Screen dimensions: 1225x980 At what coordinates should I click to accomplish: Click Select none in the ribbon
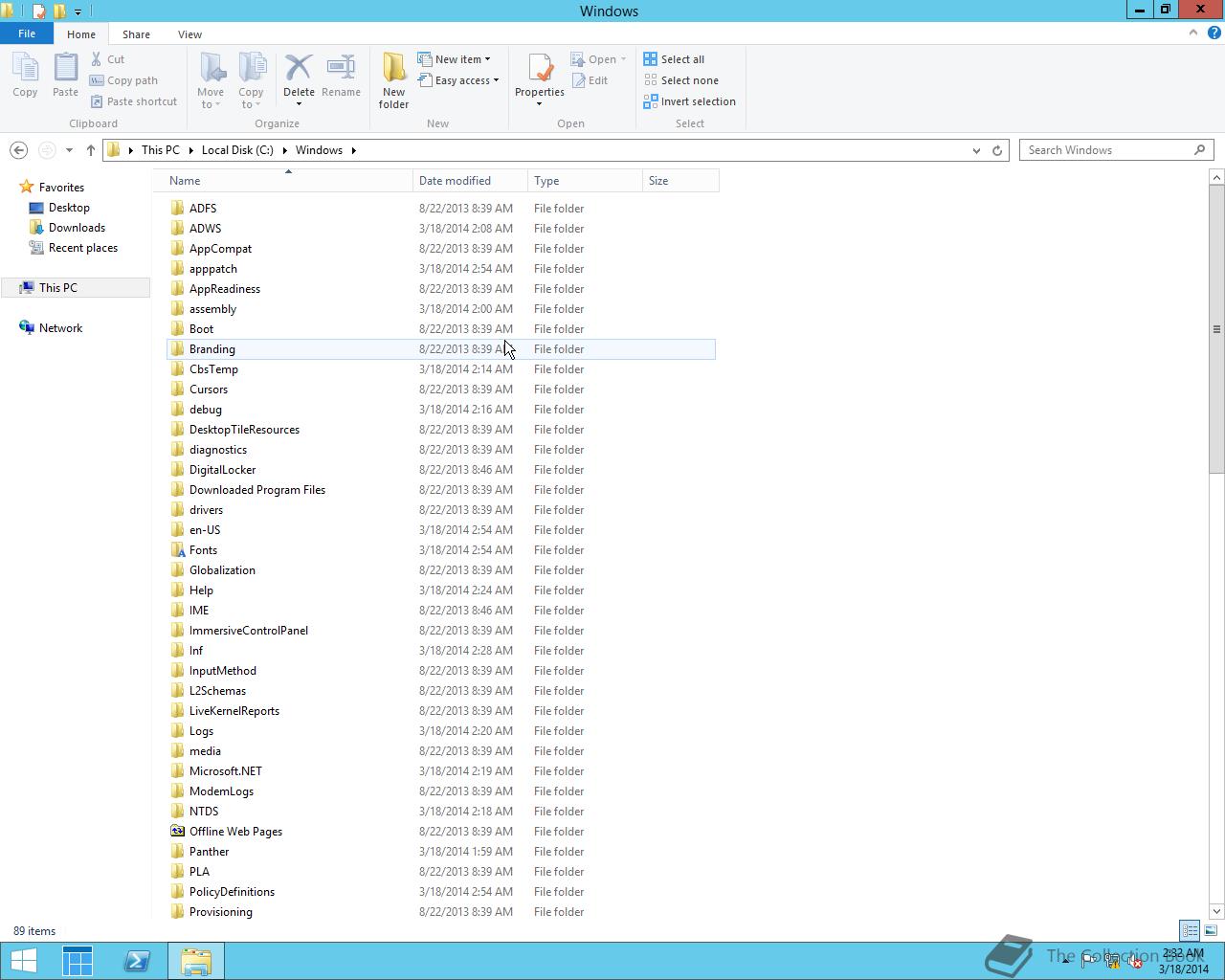pyautogui.click(x=680, y=80)
